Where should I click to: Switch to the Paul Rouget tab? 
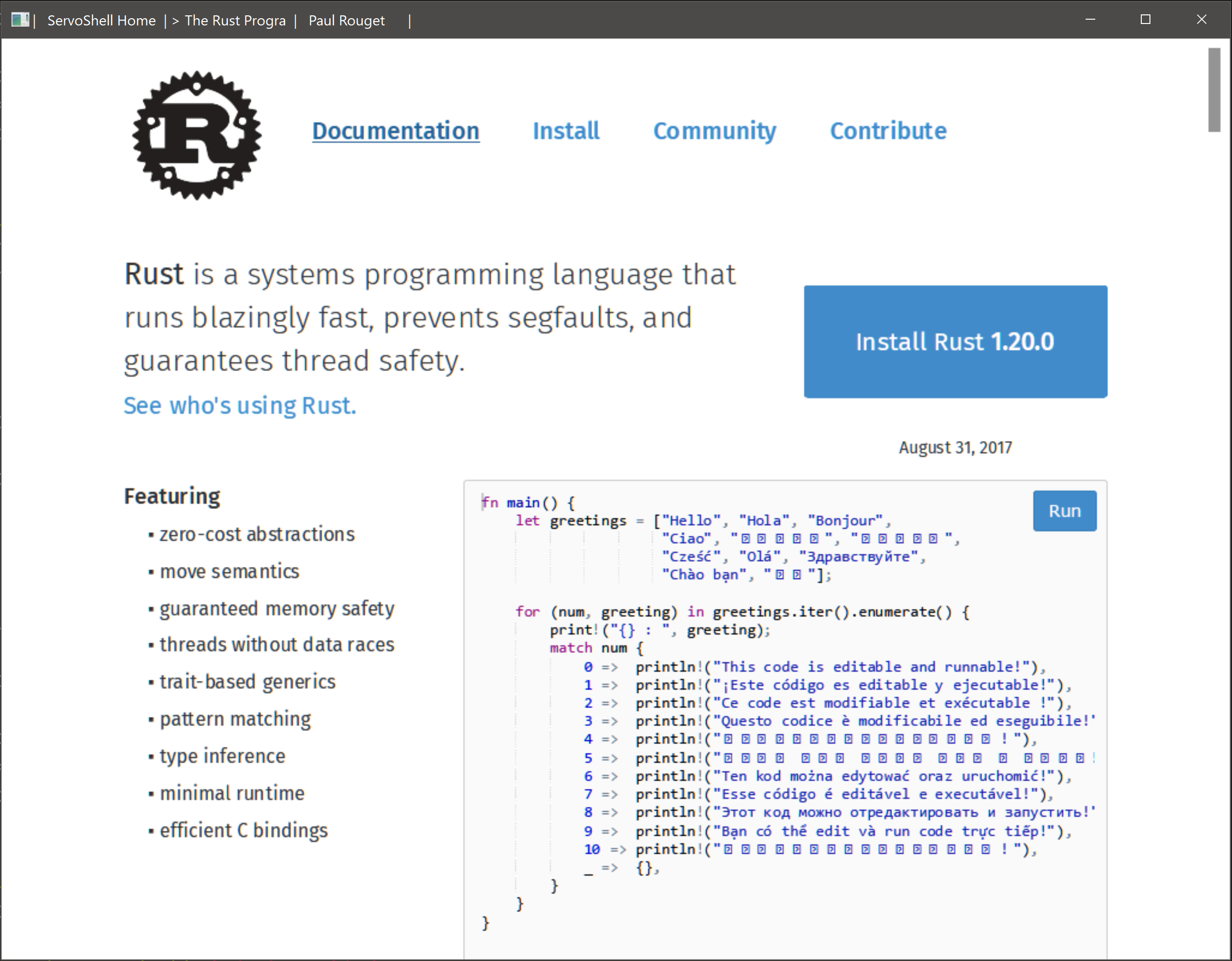[347, 20]
